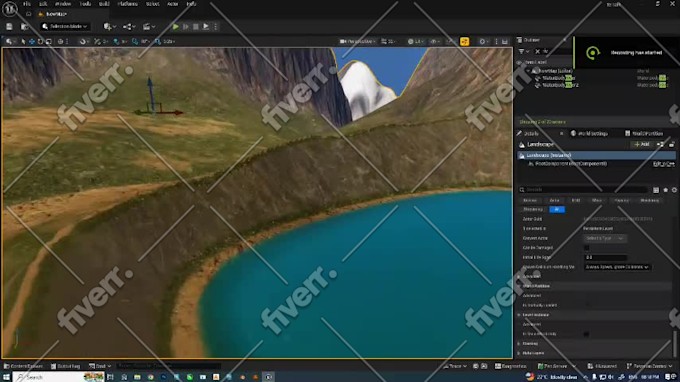Open the Spawn Collision Handling dropdown
Screen dimensions: 680x382
617,267
